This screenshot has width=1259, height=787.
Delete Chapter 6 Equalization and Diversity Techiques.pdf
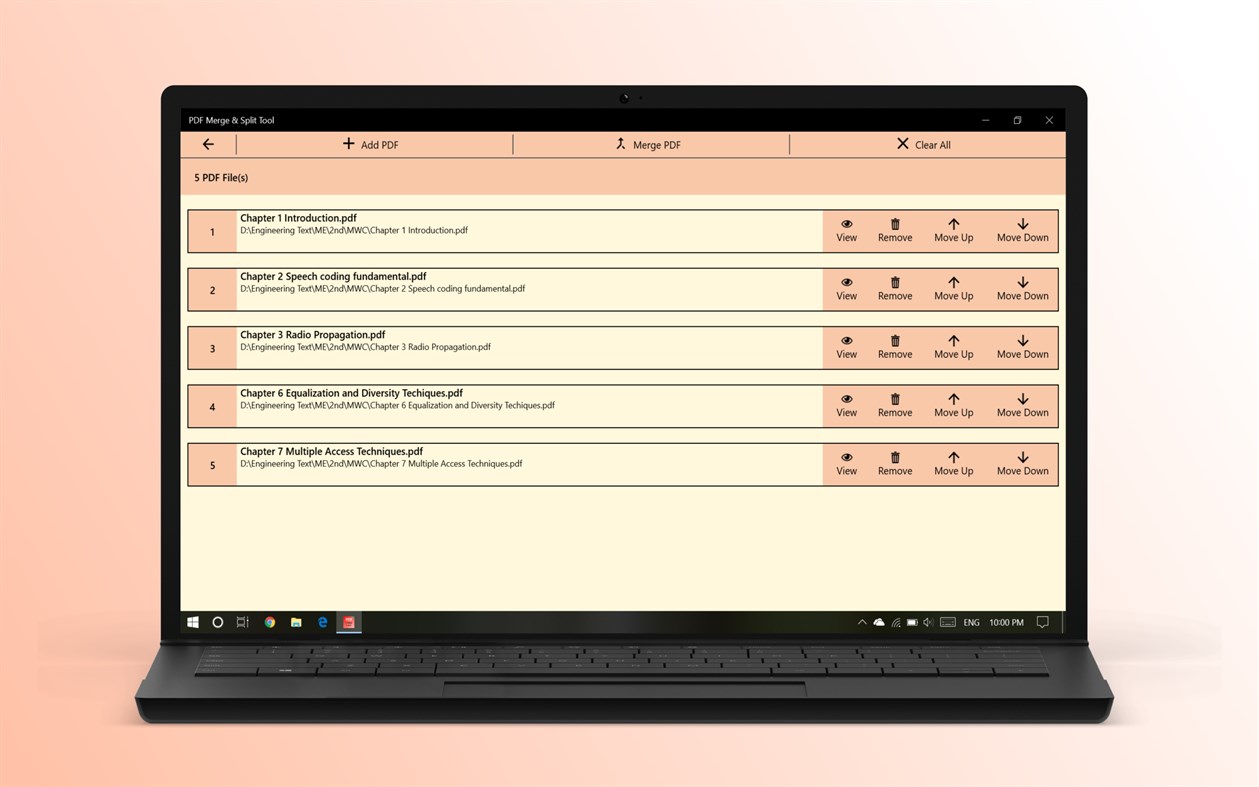coord(894,405)
